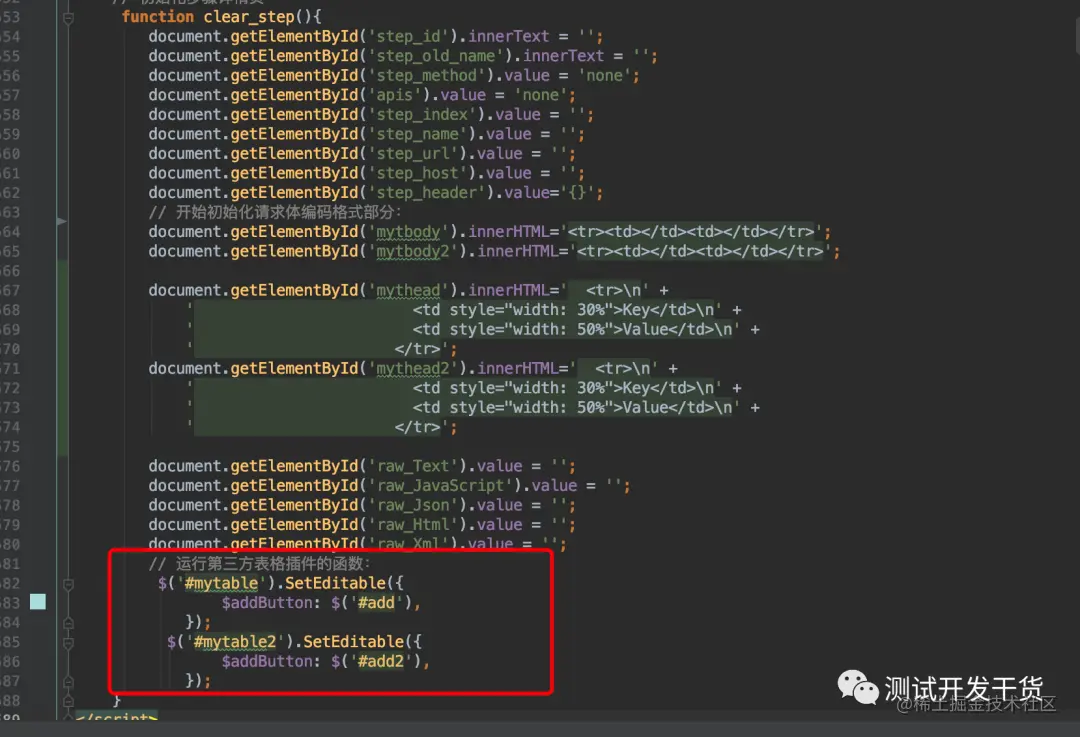Click $addButton on the '#add2' line
The image size is (1080, 737).
click(x=267, y=661)
